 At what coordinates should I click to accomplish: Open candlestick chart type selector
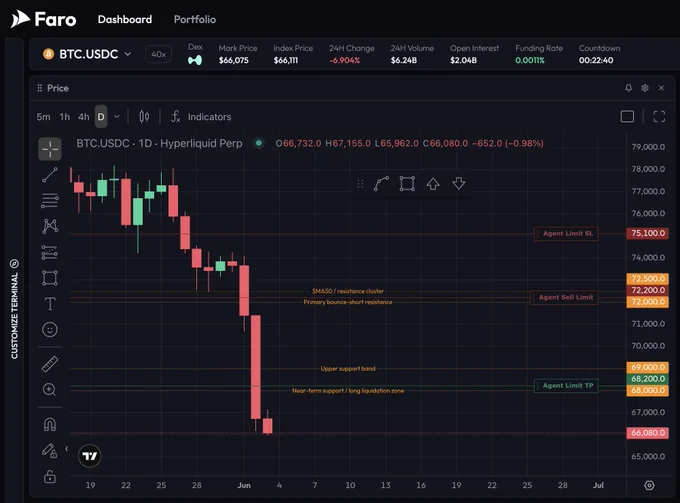coord(144,117)
